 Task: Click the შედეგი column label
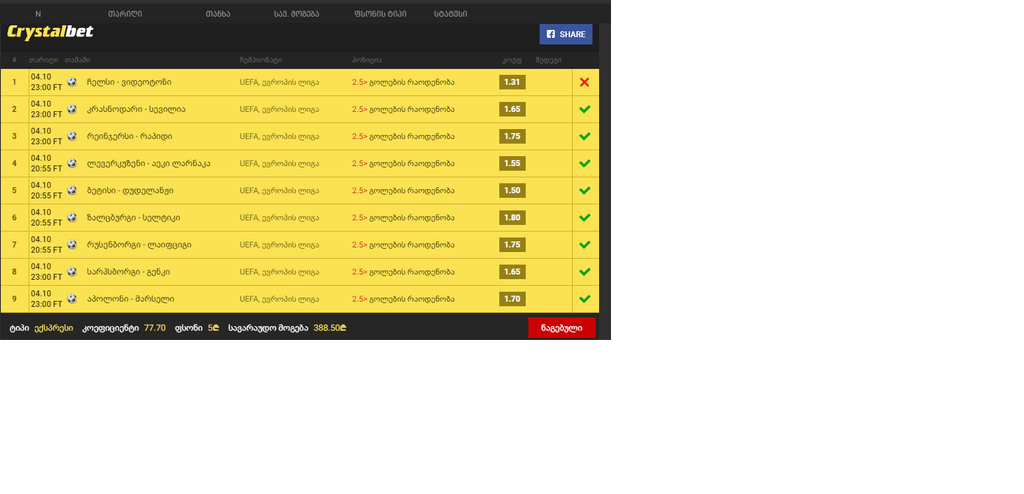(548, 60)
